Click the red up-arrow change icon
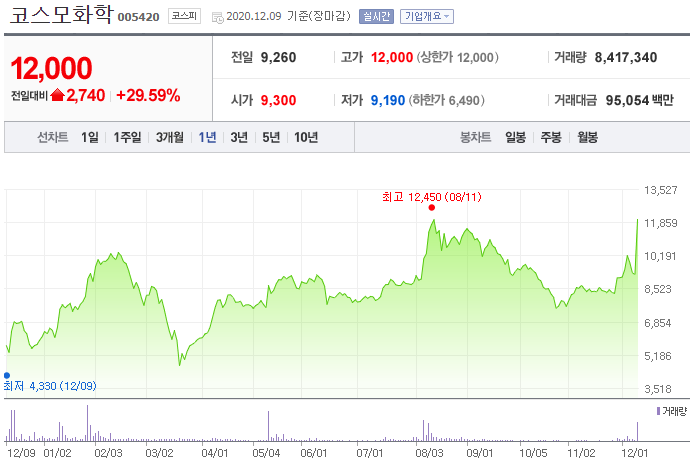Screen dimensions: 690x466 [57, 95]
